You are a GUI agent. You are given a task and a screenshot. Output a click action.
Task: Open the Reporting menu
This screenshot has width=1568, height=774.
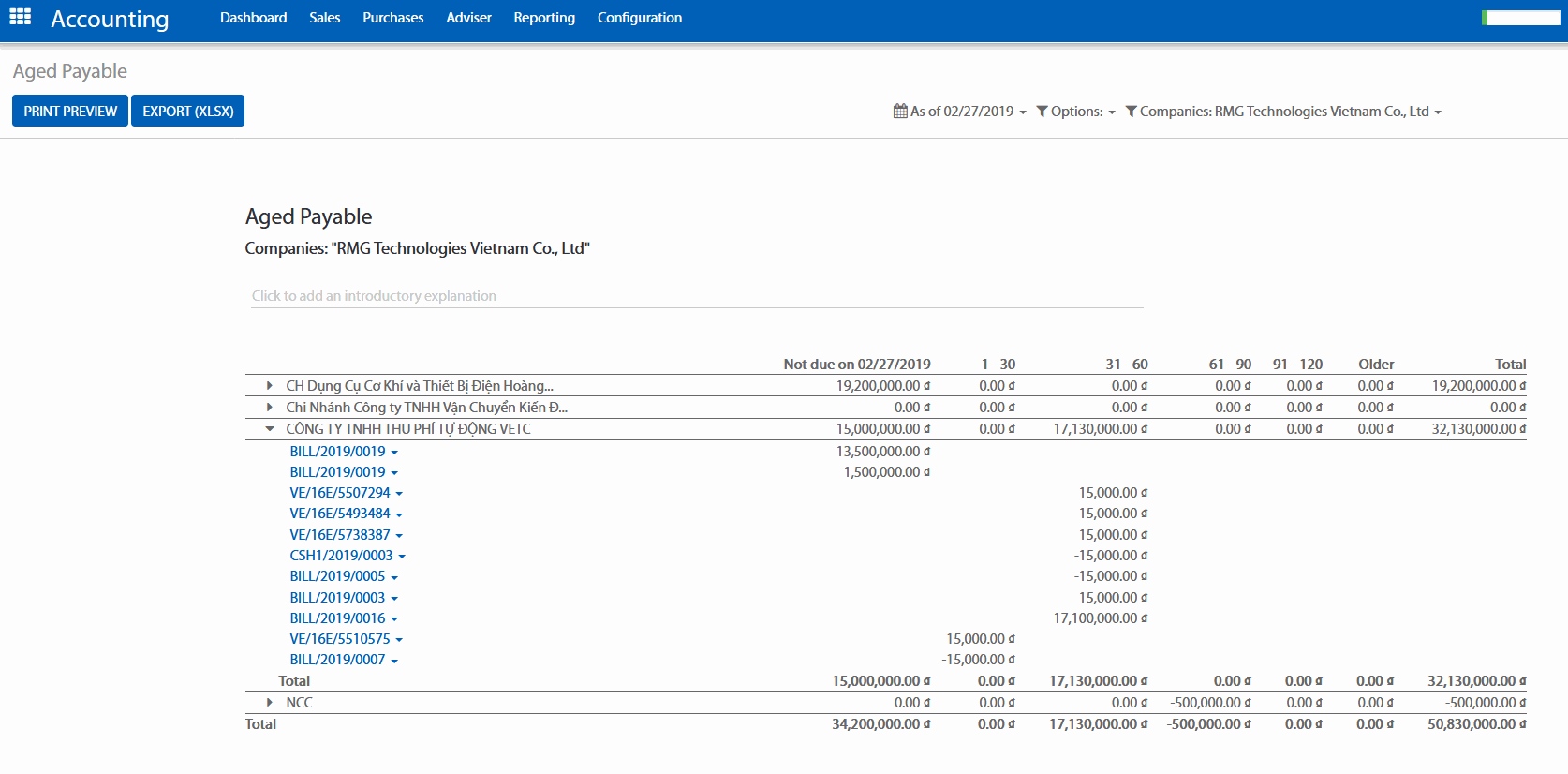[x=543, y=18]
